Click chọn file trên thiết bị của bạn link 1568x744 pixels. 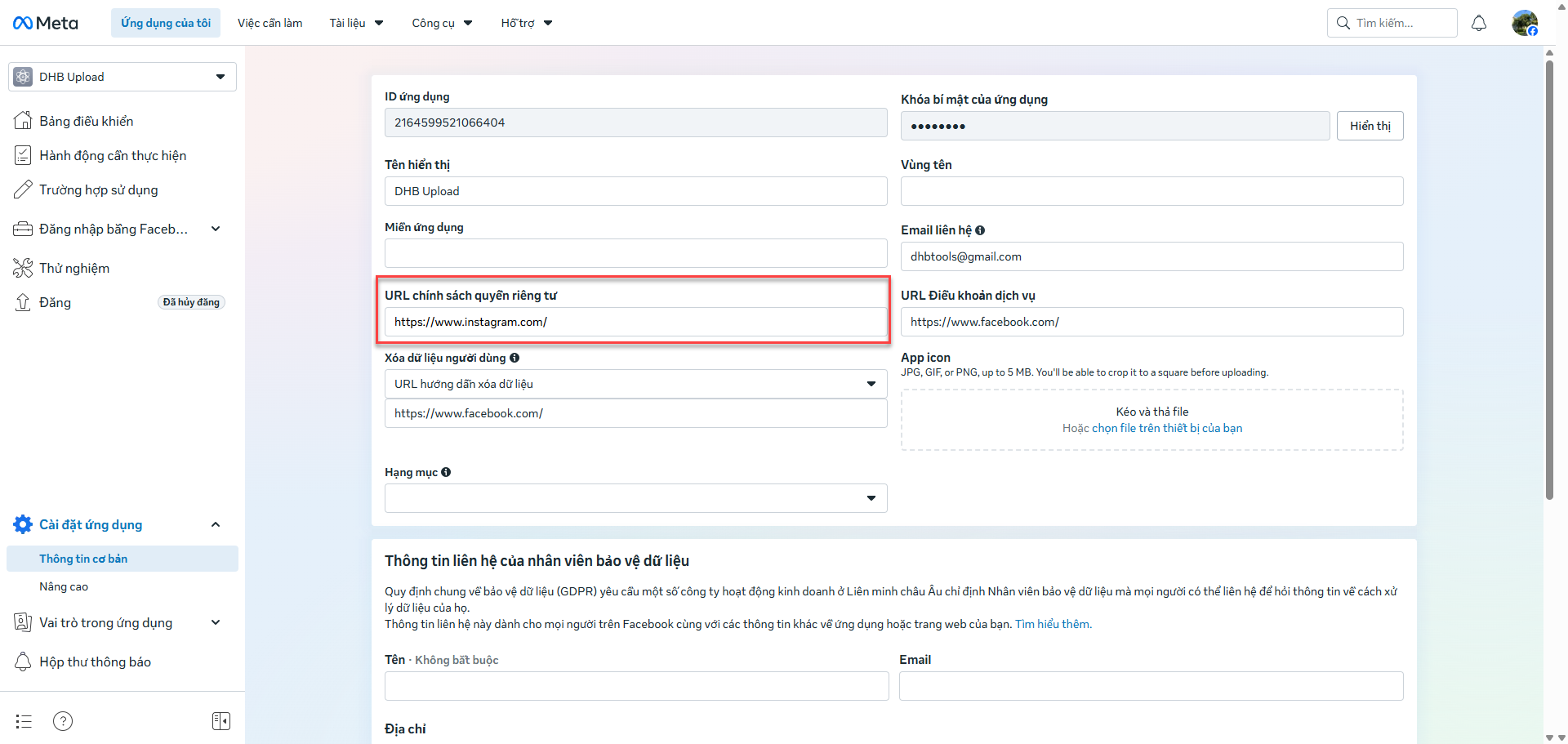(1167, 428)
